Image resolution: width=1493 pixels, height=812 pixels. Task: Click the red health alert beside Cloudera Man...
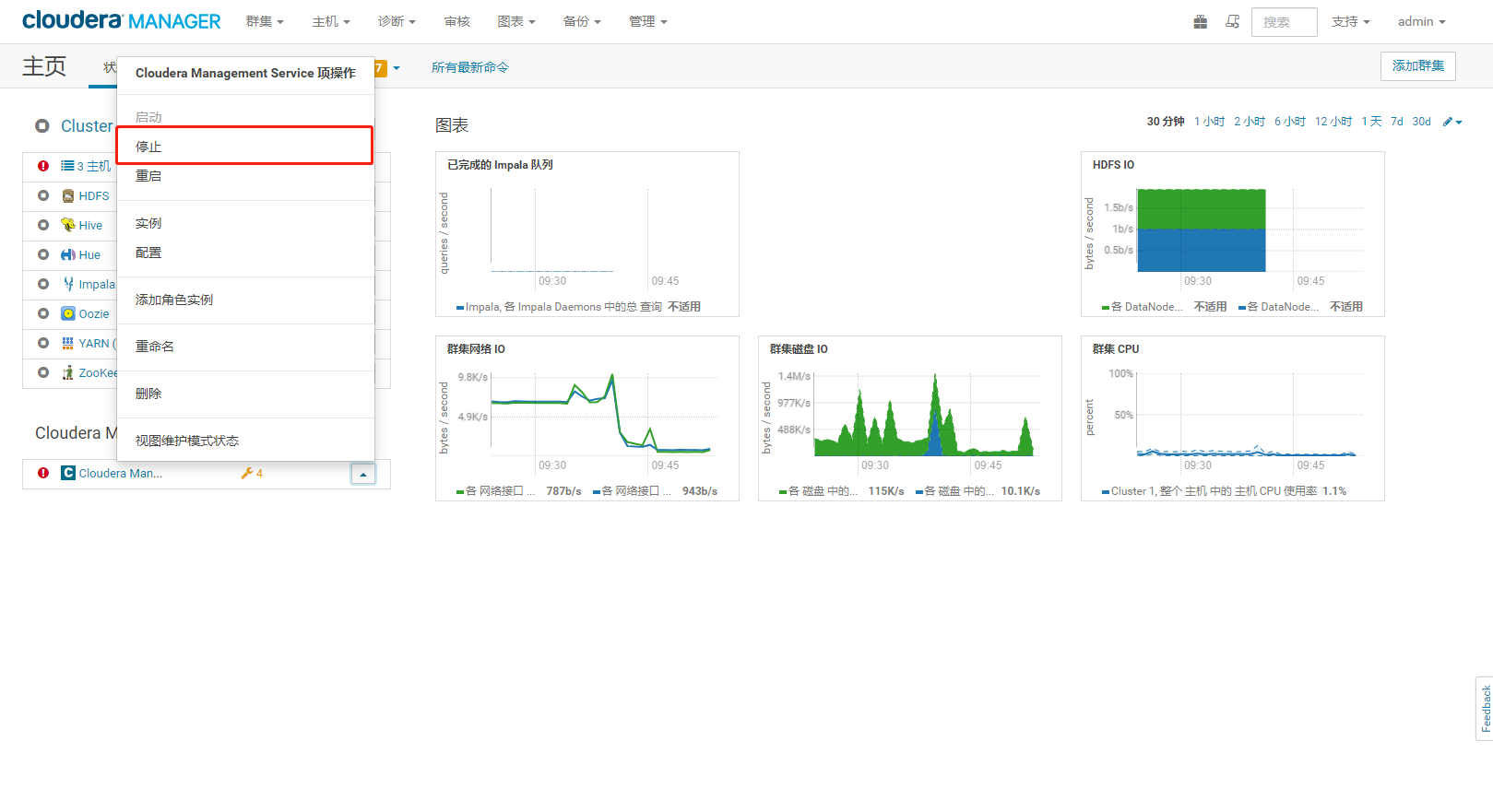point(43,473)
